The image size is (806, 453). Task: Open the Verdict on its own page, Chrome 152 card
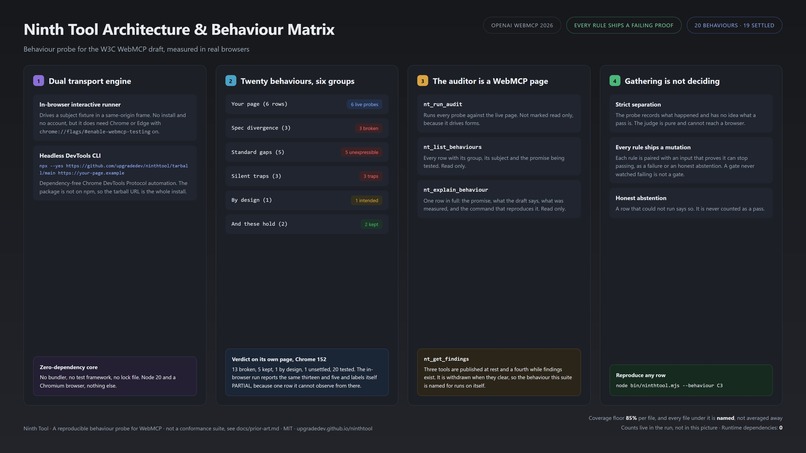[306, 372]
